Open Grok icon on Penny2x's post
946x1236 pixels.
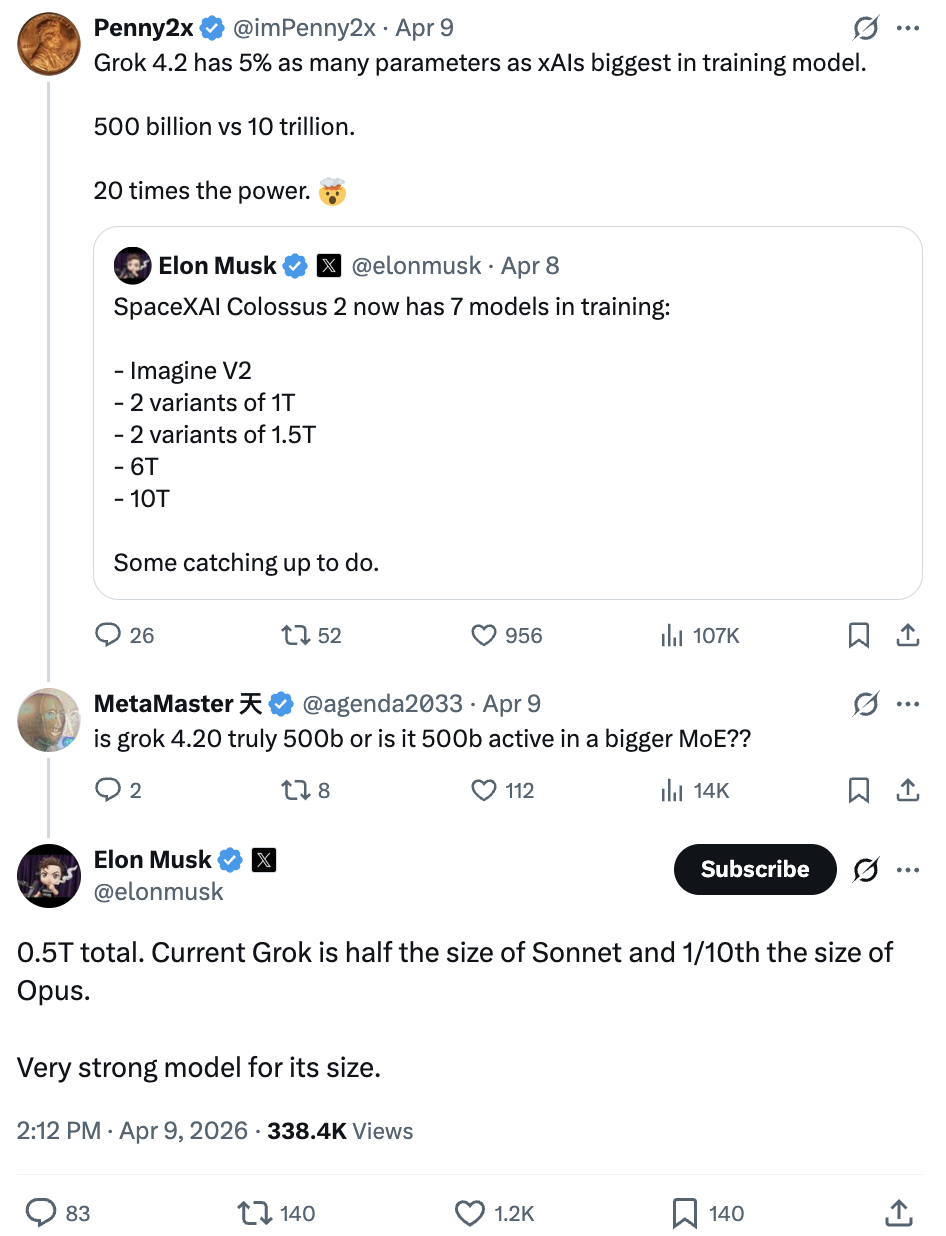pyautogui.click(x=866, y=29)
